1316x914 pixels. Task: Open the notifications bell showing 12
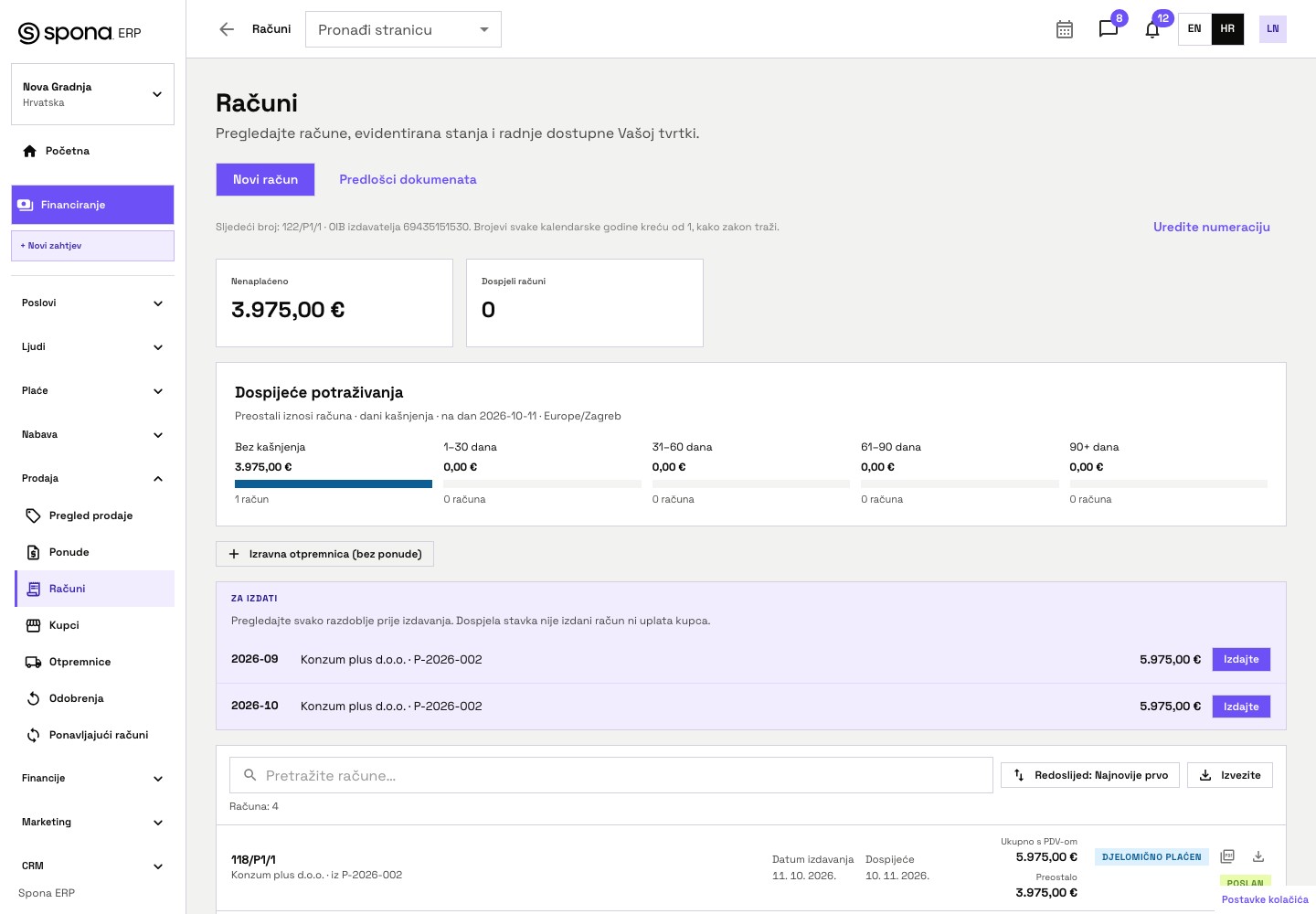tap(1152, 29)
